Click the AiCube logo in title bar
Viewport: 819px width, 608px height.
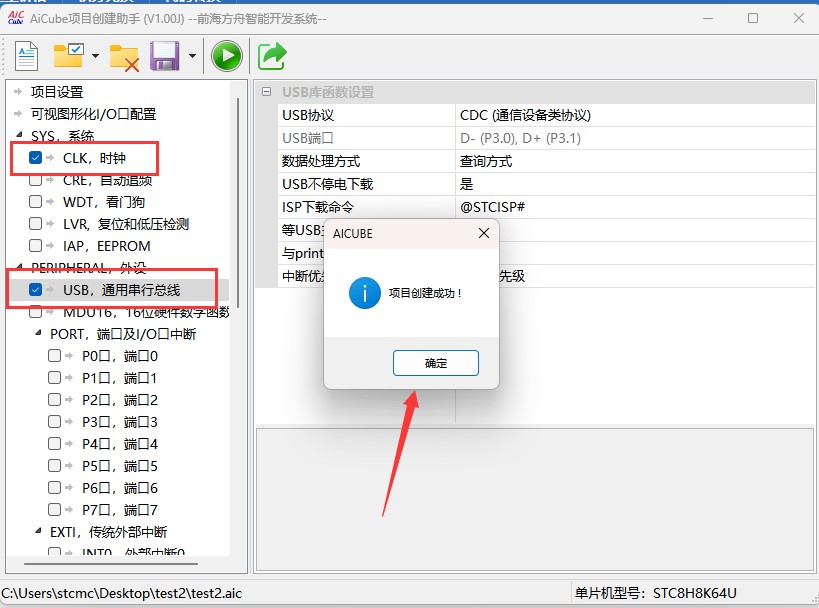pyautogui.click(x=16, y=18)
